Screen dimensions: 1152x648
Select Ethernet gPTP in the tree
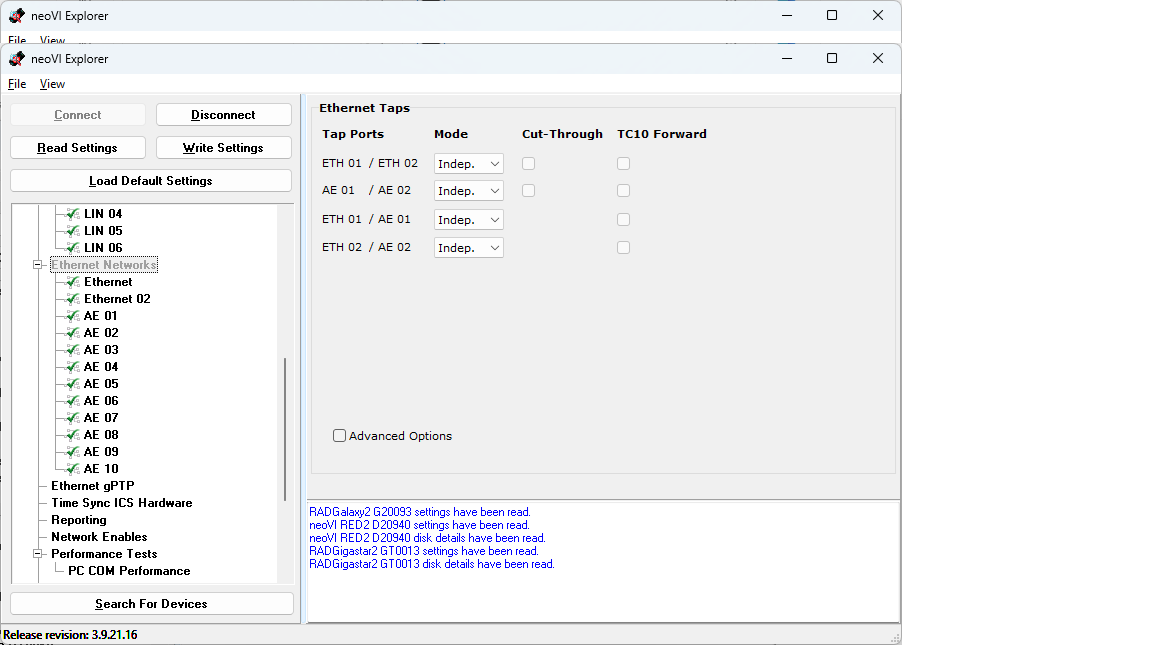tap(92, 486)
